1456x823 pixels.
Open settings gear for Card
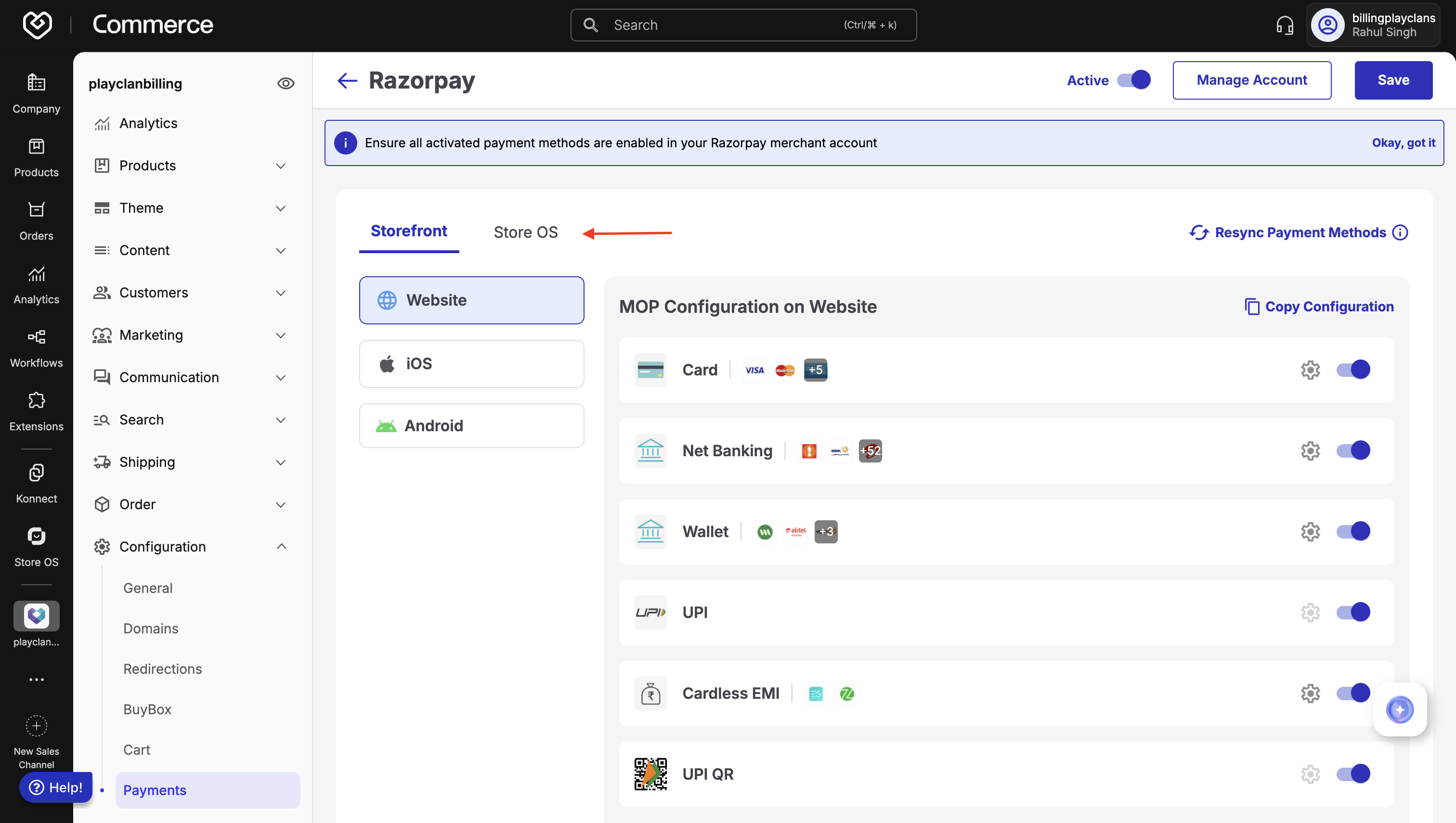1310,370
